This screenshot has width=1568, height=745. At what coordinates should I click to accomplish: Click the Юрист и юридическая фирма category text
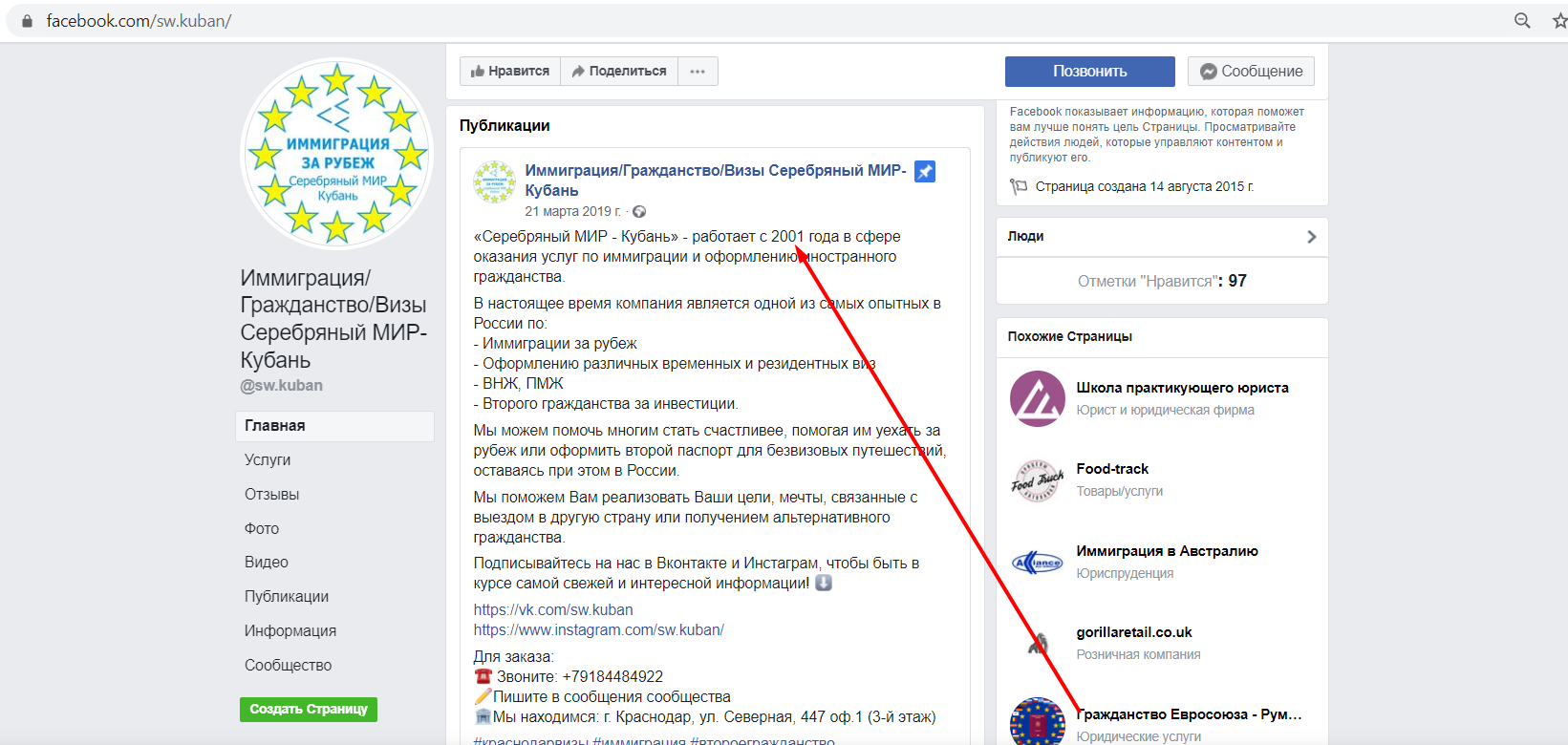click(1165, 410)
